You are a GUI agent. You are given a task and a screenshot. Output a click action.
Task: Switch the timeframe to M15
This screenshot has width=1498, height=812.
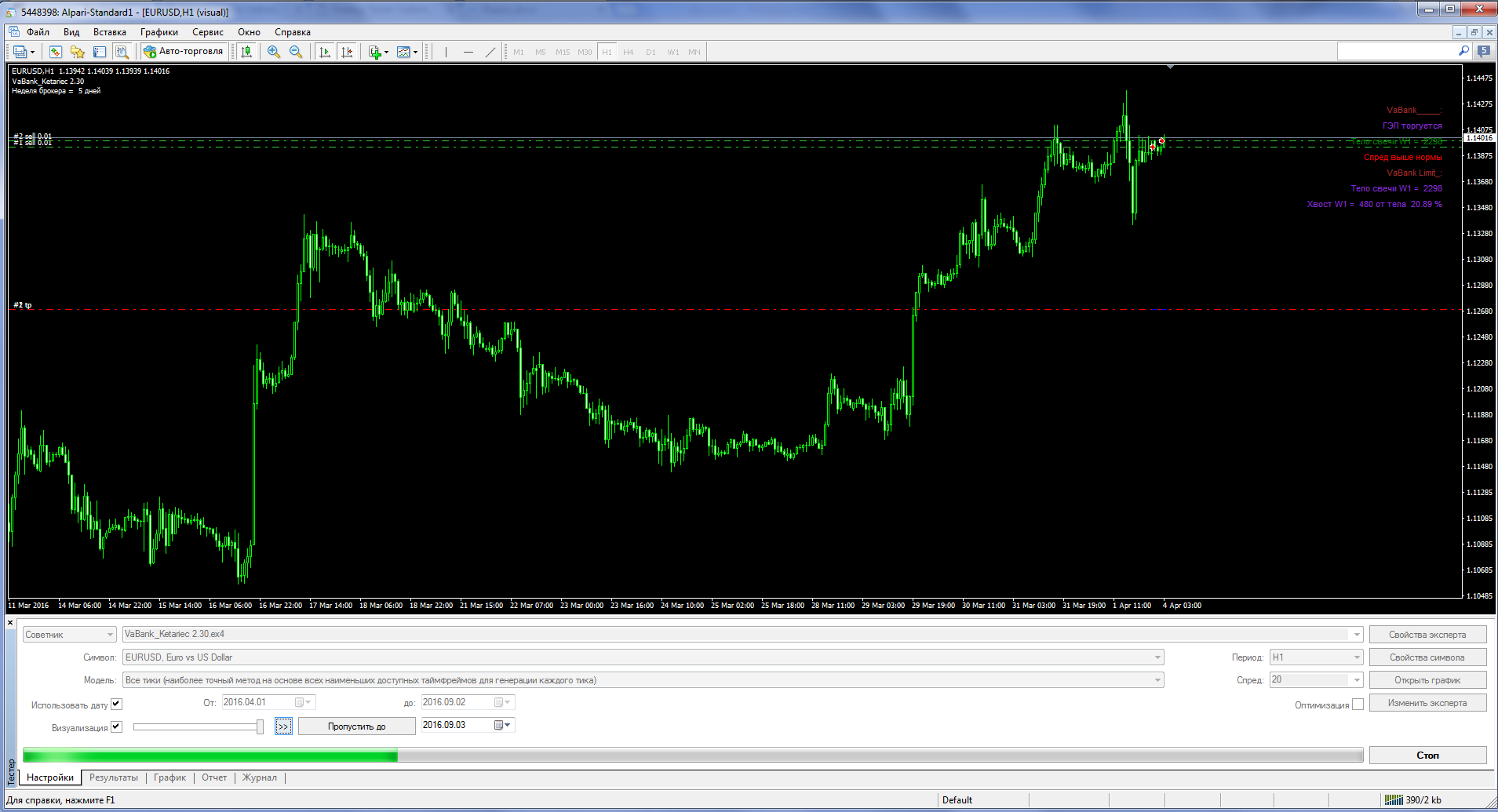tap(563, 52)
